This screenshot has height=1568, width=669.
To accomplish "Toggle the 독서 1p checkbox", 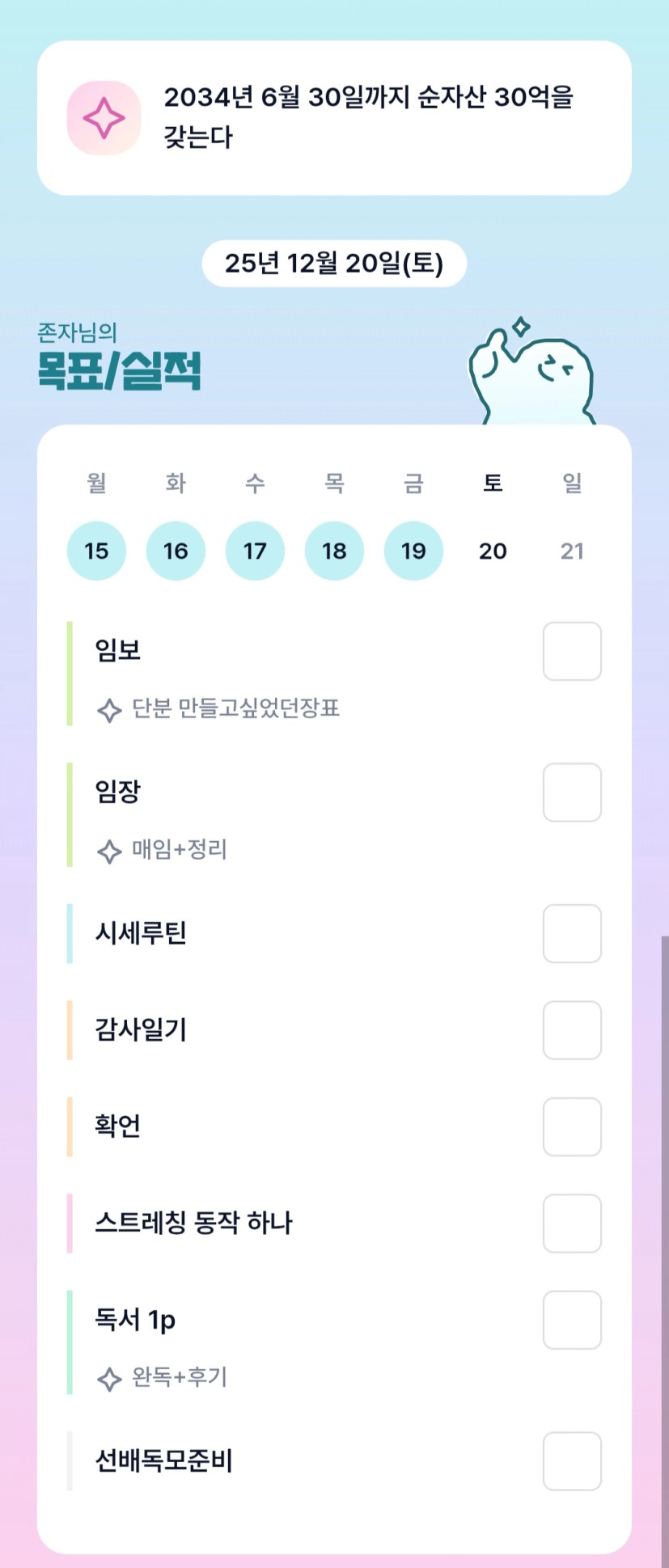I will (572, 1320).
